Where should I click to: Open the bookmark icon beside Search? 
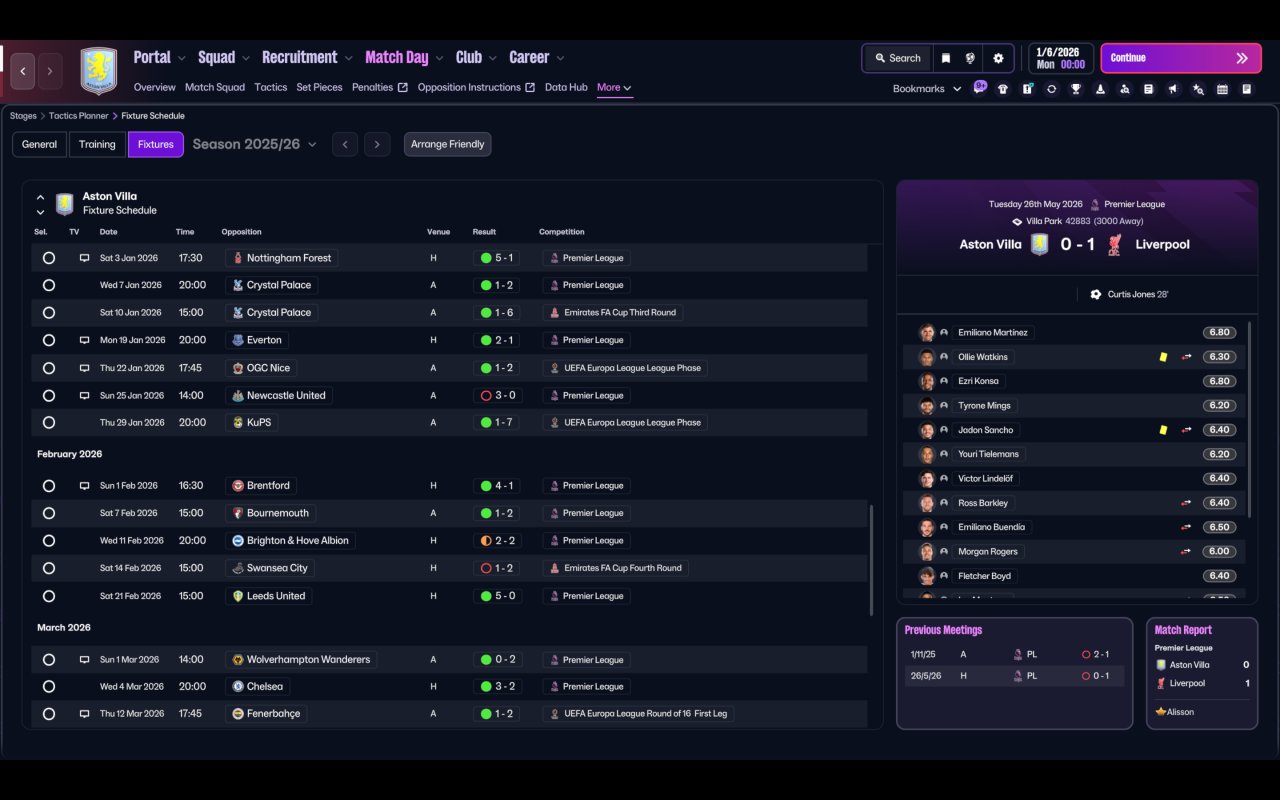coord(946,58)
